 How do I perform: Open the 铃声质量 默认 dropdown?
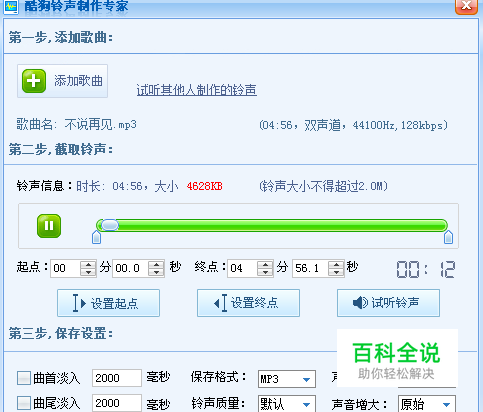(287, 404)
